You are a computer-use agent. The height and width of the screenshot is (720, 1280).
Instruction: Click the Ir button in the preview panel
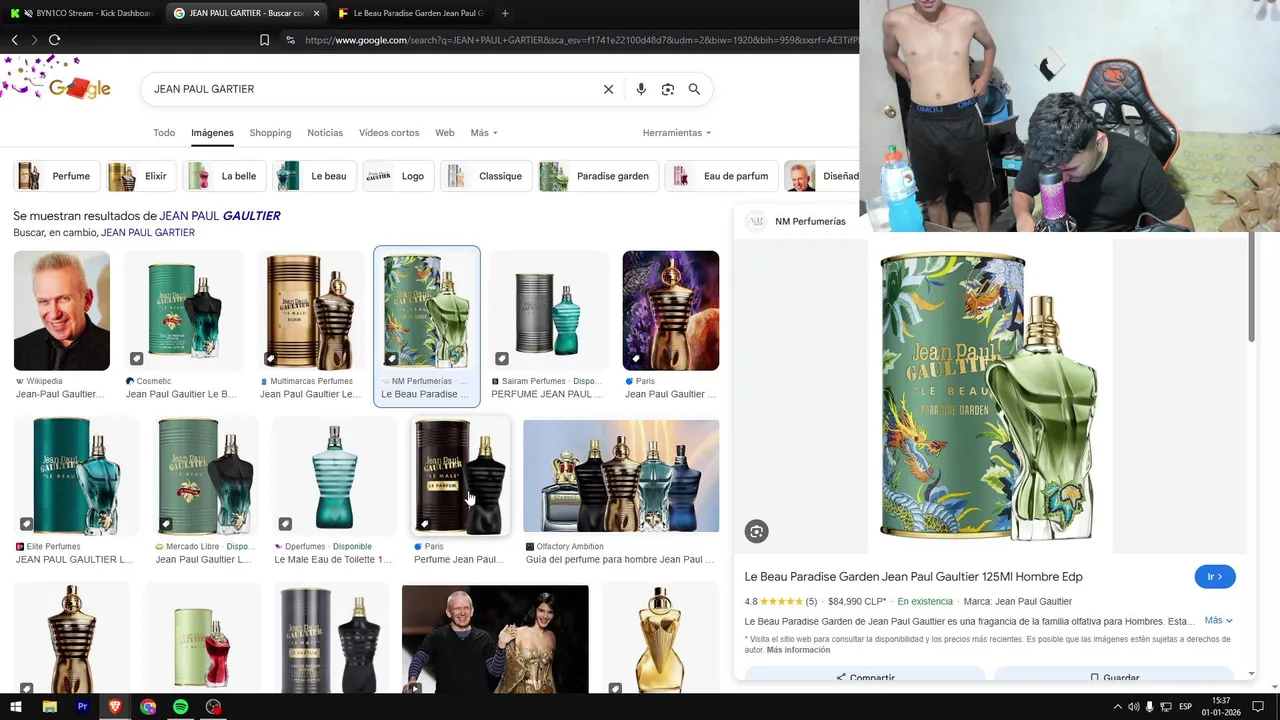tap(1215, 577)
